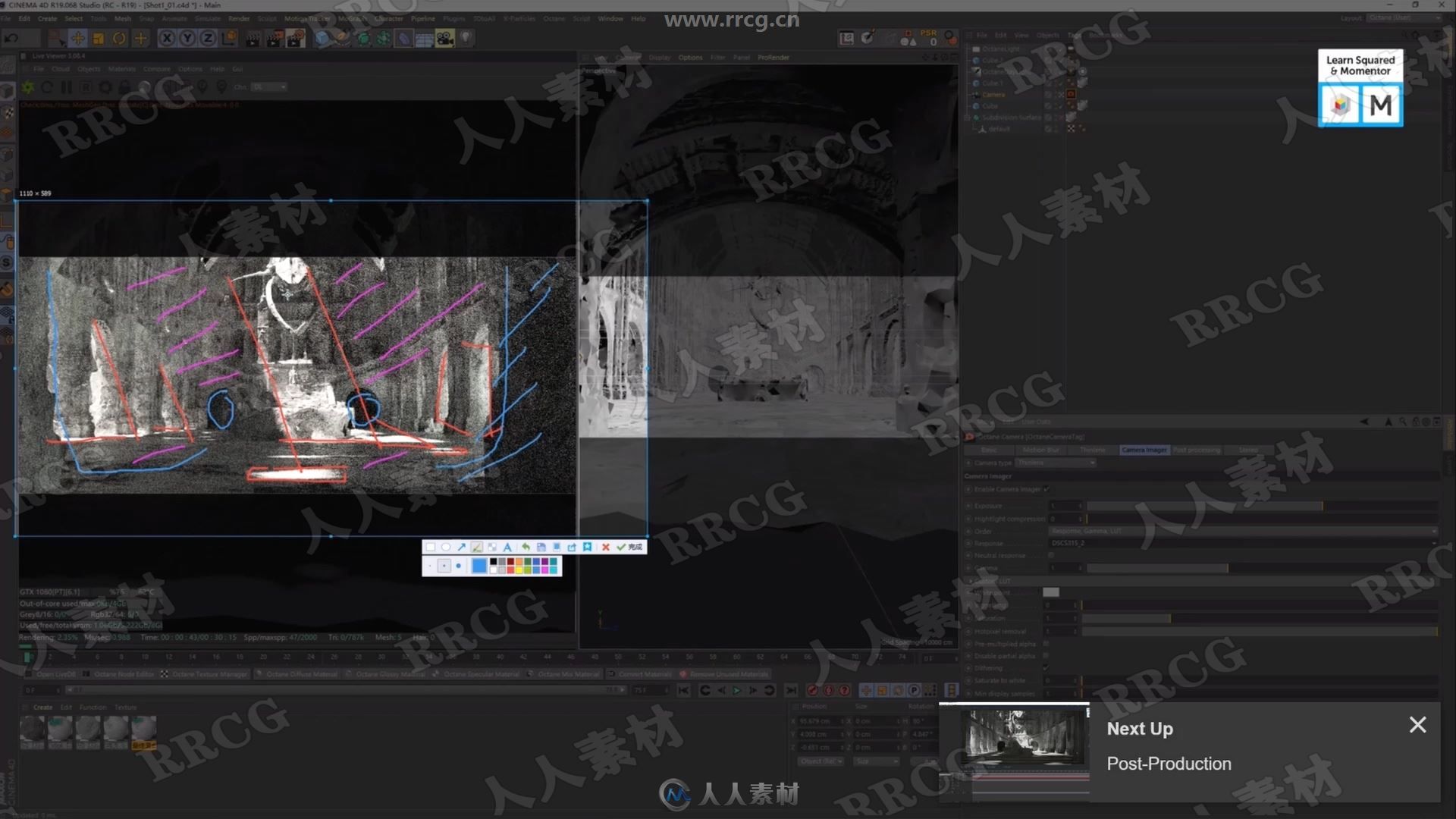Click the Render View clapperboard icon
The image size is (1456, 819).
click(x=253, y=38)
